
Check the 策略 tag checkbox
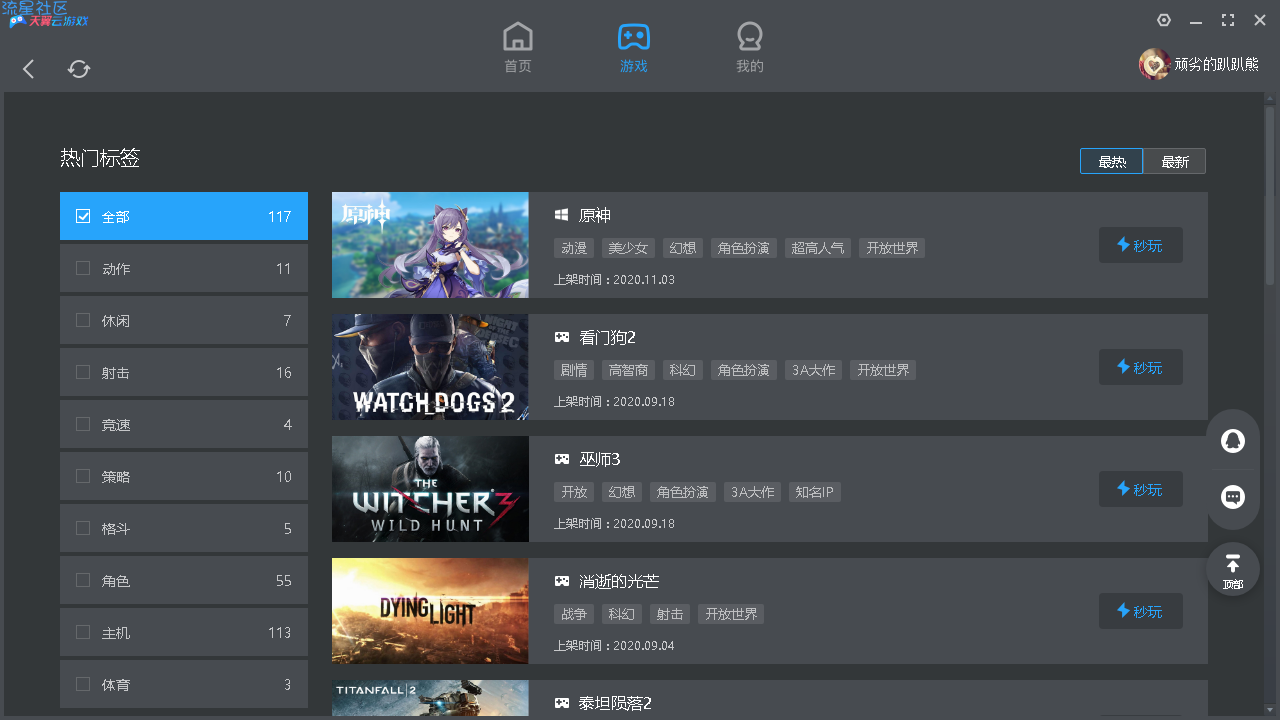coord(83,476)
